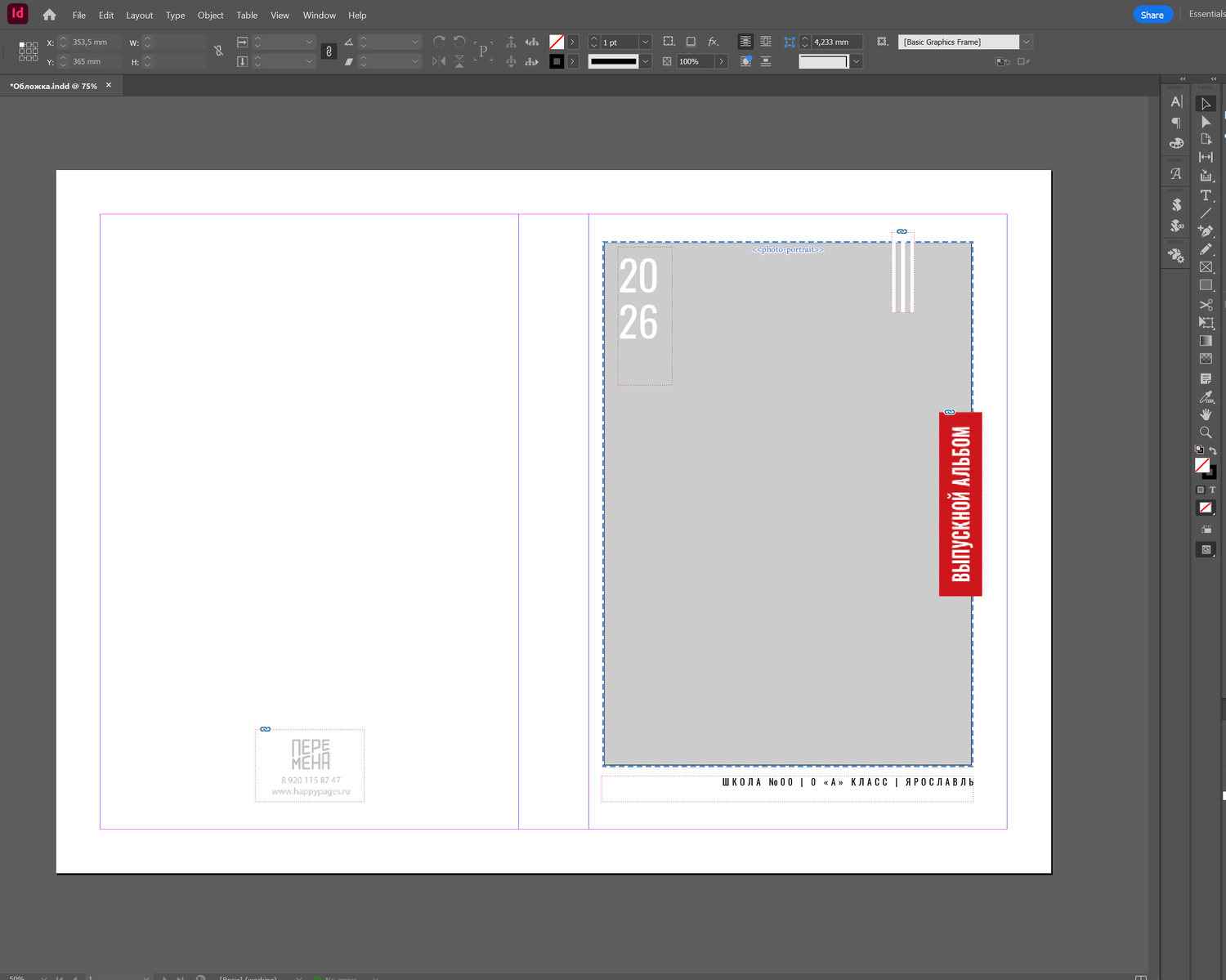Enable formatting affects text button
Viewport: 1226px width, 980px height.
[1212, 490]
